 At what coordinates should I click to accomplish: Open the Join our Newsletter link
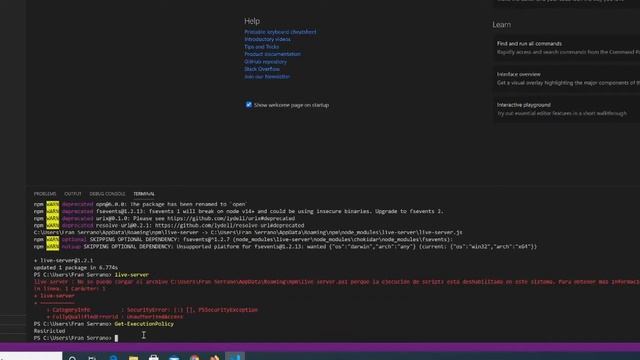[x=267, y=76]
